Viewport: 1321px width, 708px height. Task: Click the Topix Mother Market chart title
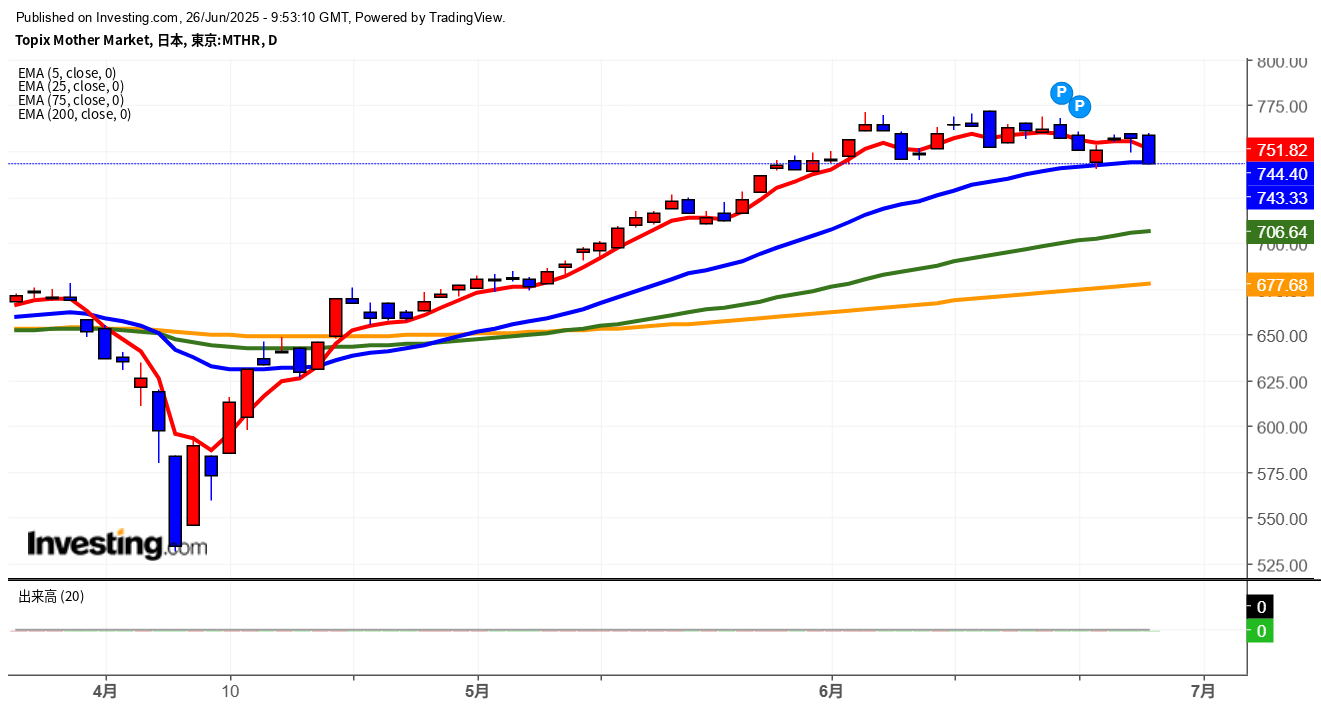coord(146,40)
